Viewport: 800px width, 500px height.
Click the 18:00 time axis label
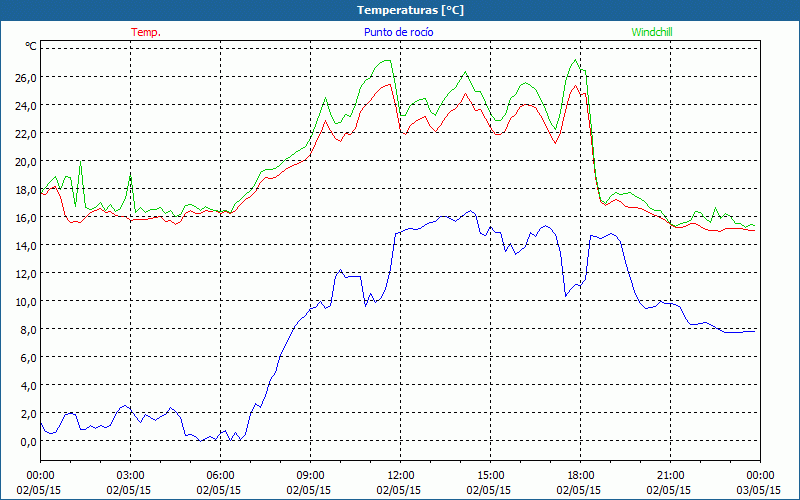(581, 476)
